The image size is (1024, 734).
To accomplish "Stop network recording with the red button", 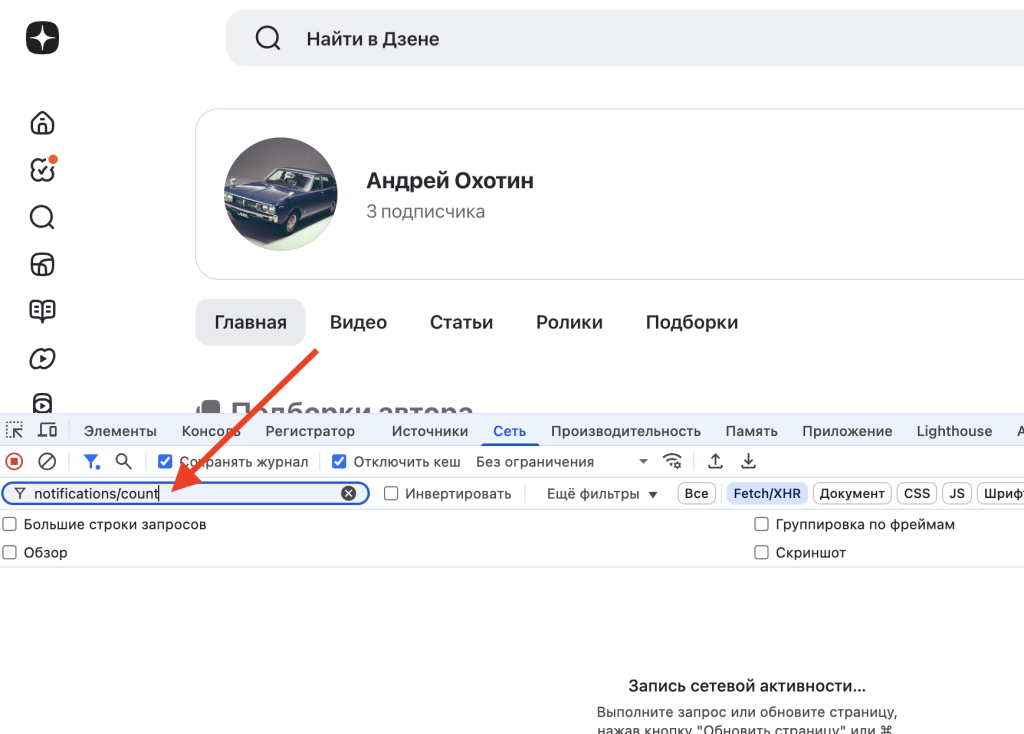I will pyautogui.click(x=14, y=462).
